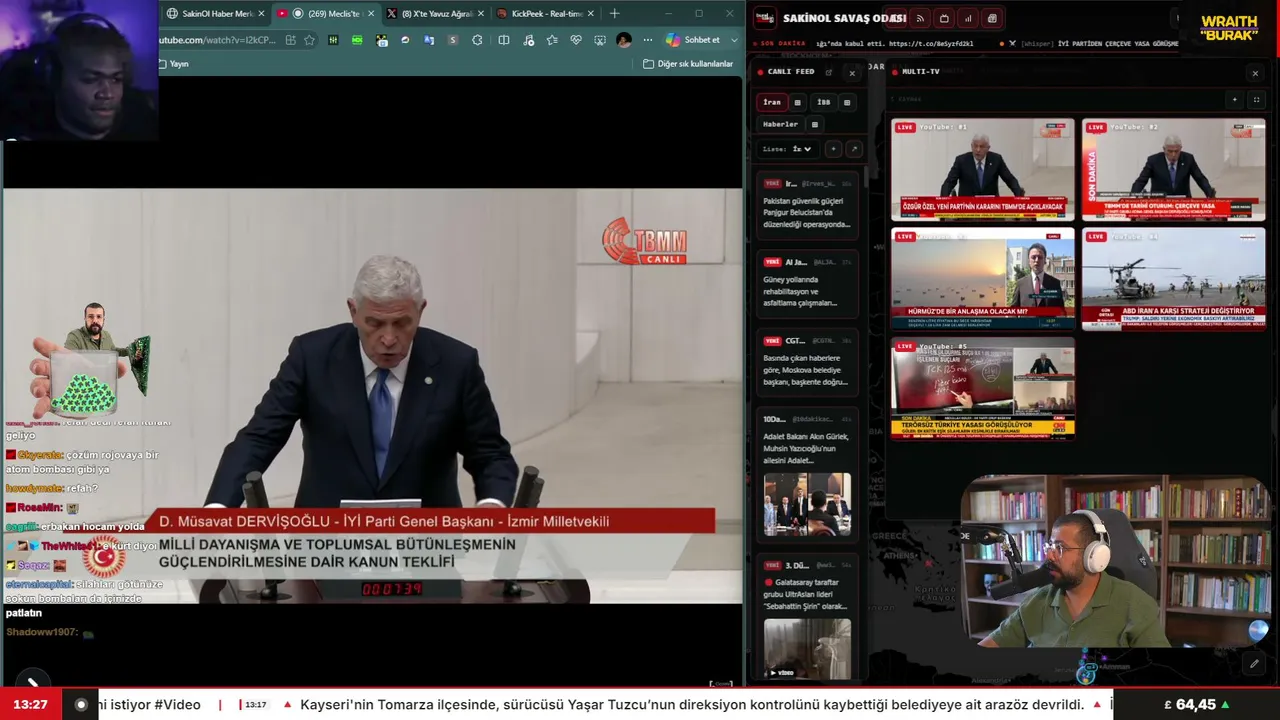Open the split screen browser icon

(x=504, y=40)
